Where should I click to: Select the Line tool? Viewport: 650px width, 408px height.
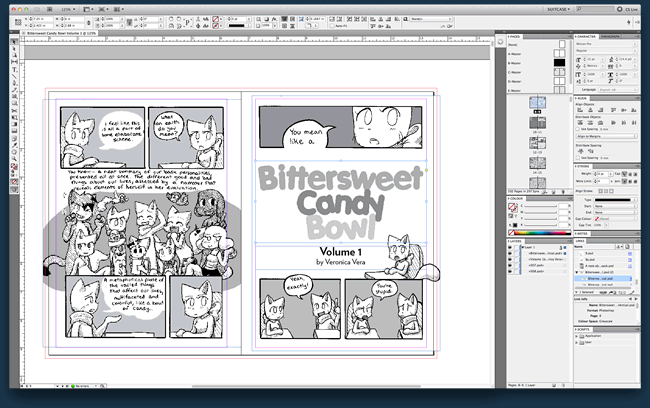tap(14, 76)
